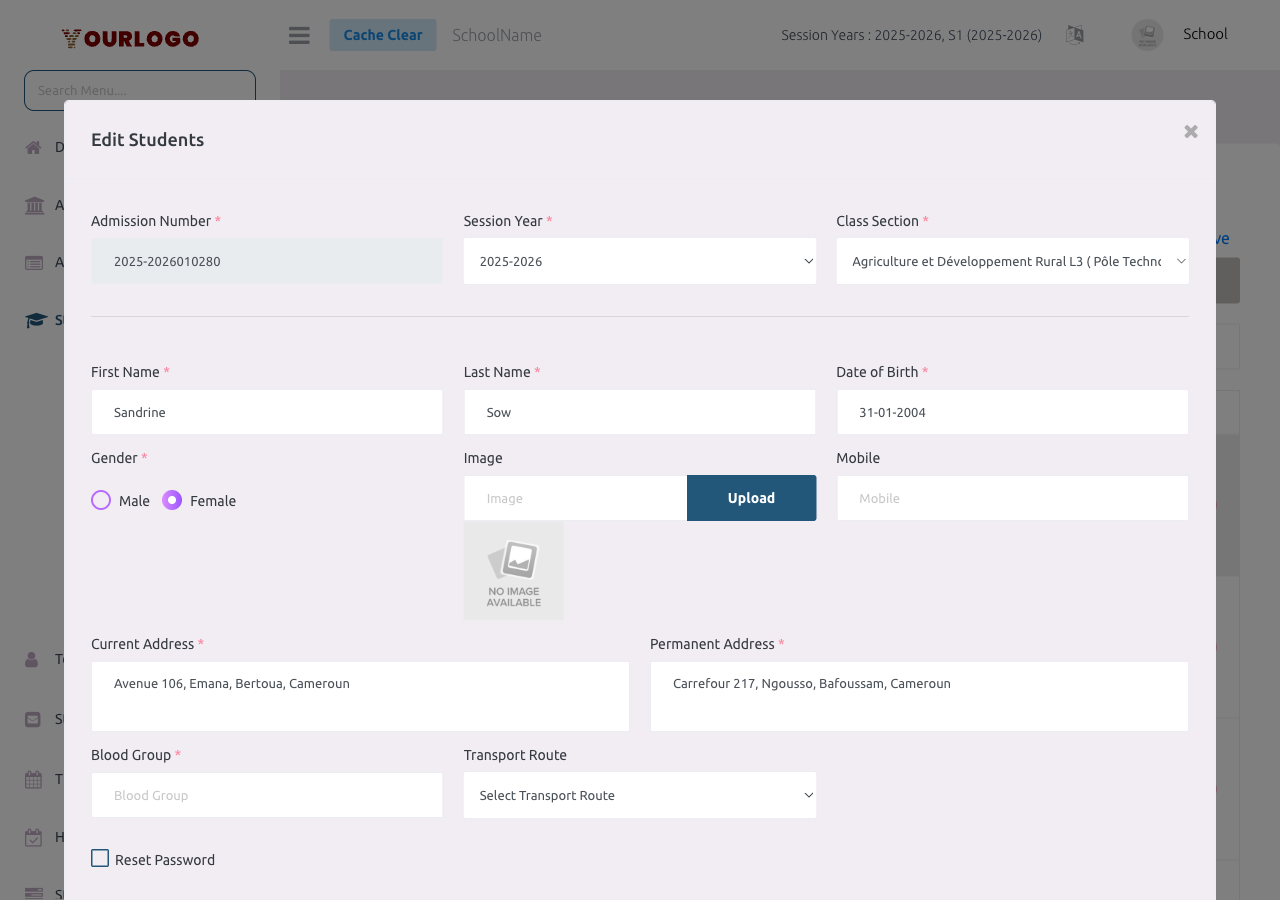Viewport: 1280px width, 900px height.
Task: Open the Dashboard home icon
Action: 33,146
